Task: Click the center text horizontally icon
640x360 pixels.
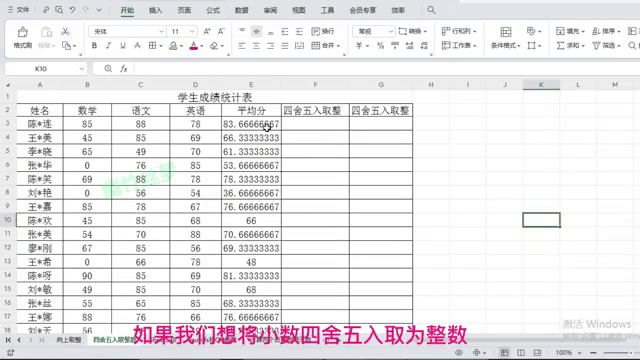Action: pos(256,46)
